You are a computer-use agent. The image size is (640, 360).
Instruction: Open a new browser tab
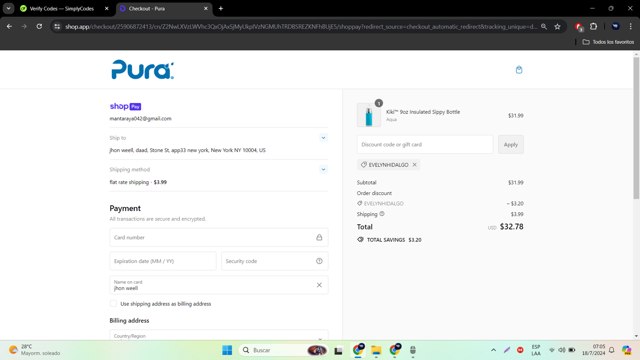221,9
